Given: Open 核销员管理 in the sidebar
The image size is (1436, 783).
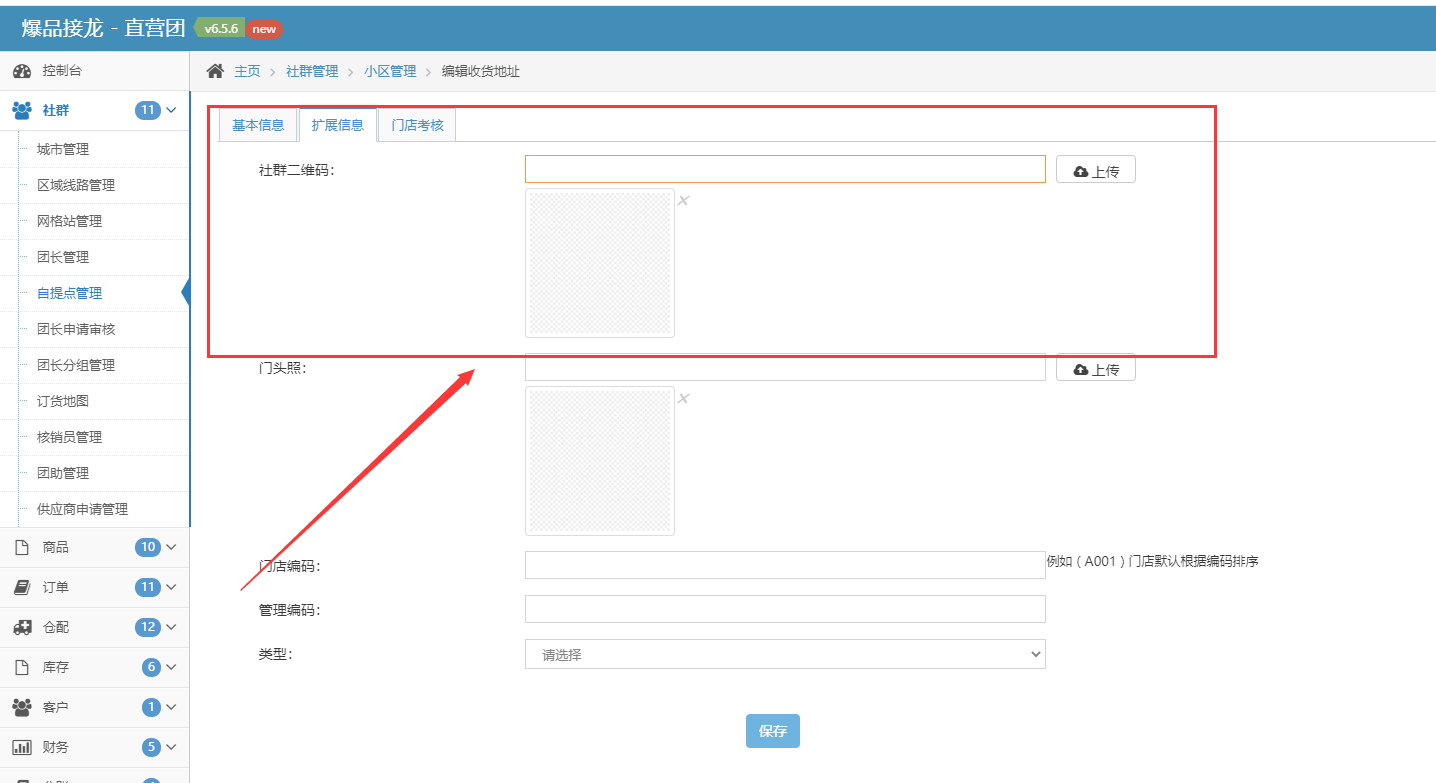Looking at the screenshot, I should coord(69,437).
